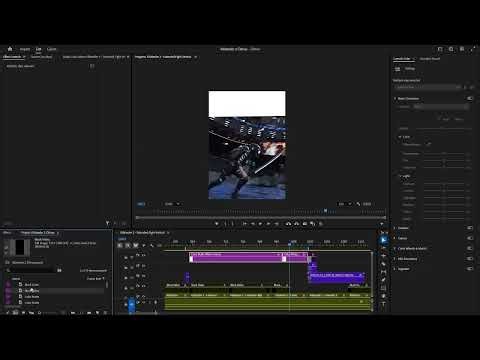Open the Input LUT dropdown
The height and width of the screenshot is (360, 480).
[x=441, y=107]
